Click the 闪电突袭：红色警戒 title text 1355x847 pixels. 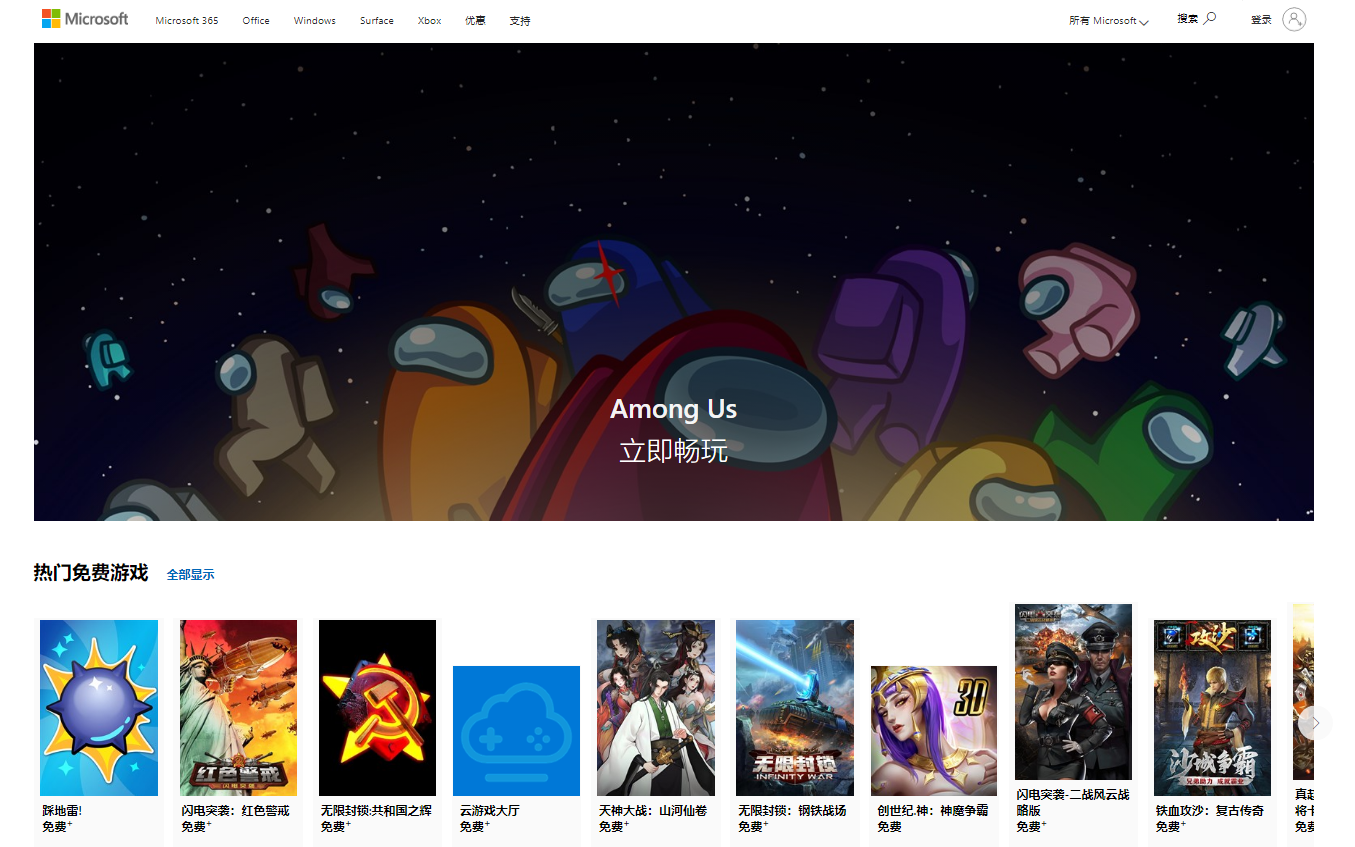pyautogui.click(x=235, y=811)
